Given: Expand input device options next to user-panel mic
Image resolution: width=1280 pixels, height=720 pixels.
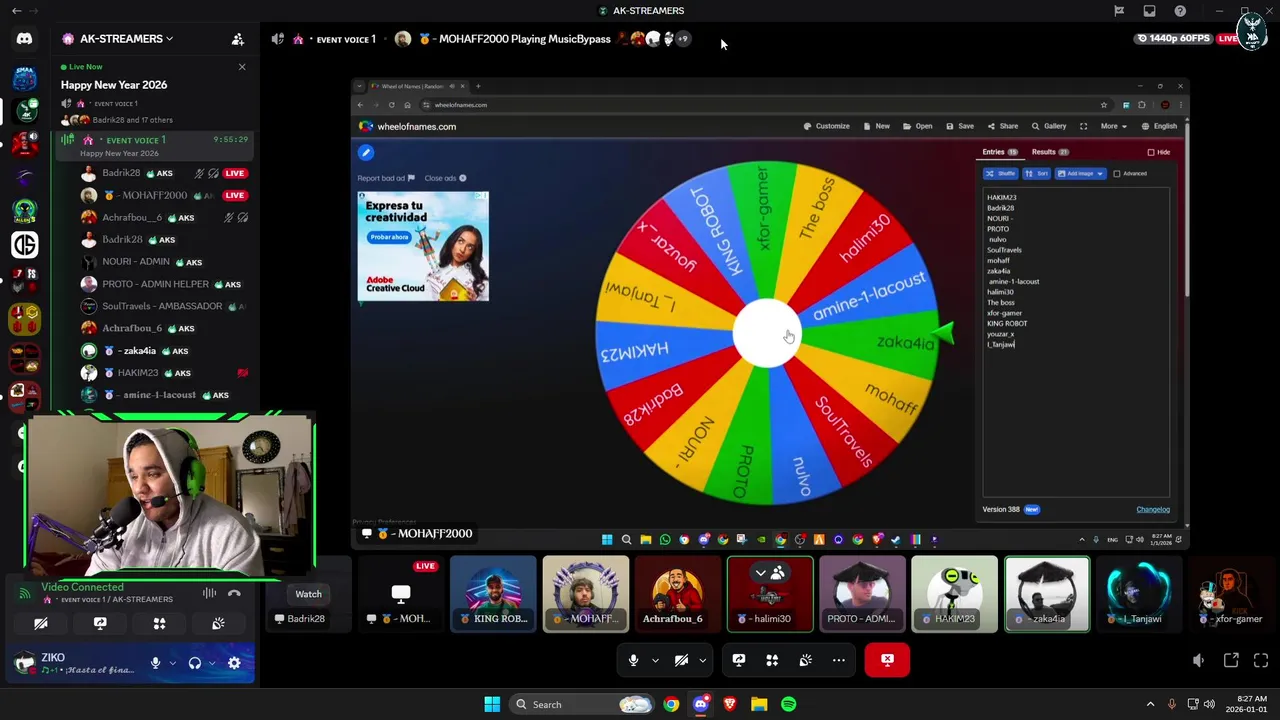Looking at the screenshot, I should (x=172, y=663).
